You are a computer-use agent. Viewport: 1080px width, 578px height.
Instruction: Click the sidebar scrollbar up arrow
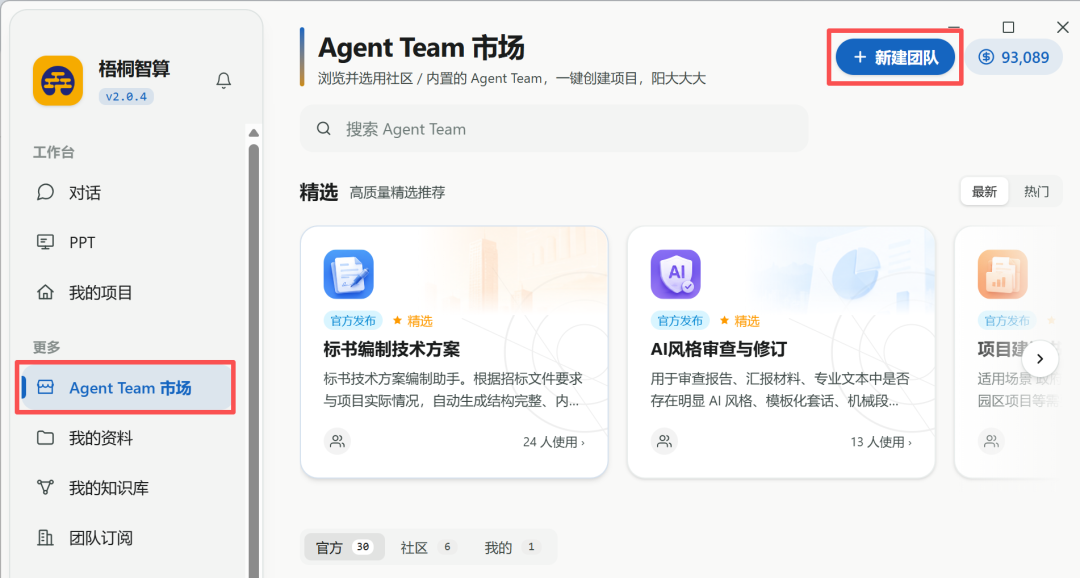coord(253,133)
